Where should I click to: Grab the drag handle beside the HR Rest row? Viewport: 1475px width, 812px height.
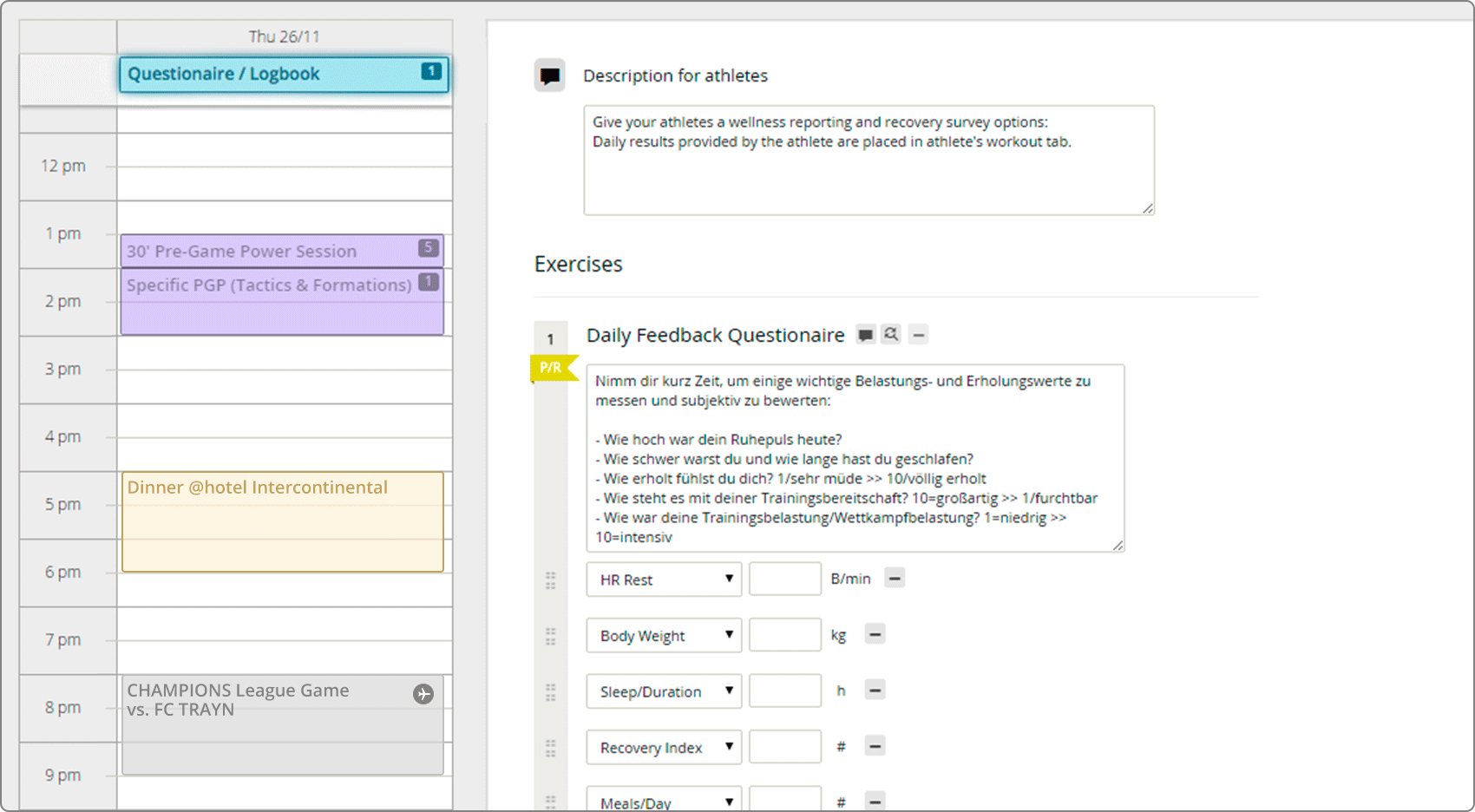pos(550,580)
